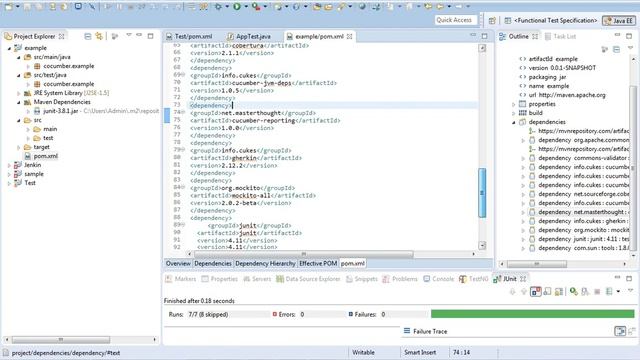Collapse dependencies node in Outline

[514, 122]
